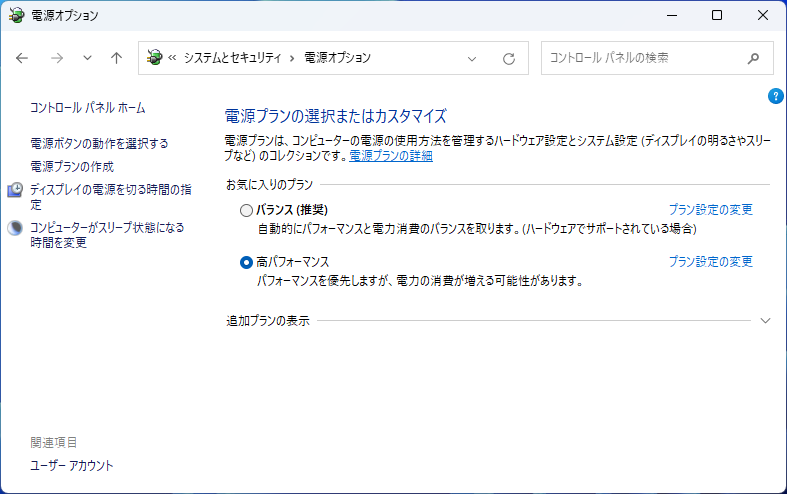The height and width of the screenshot is (494, 787).
Task: Open recent locations chevron beside forward arrow
Action: click(87, 58)
